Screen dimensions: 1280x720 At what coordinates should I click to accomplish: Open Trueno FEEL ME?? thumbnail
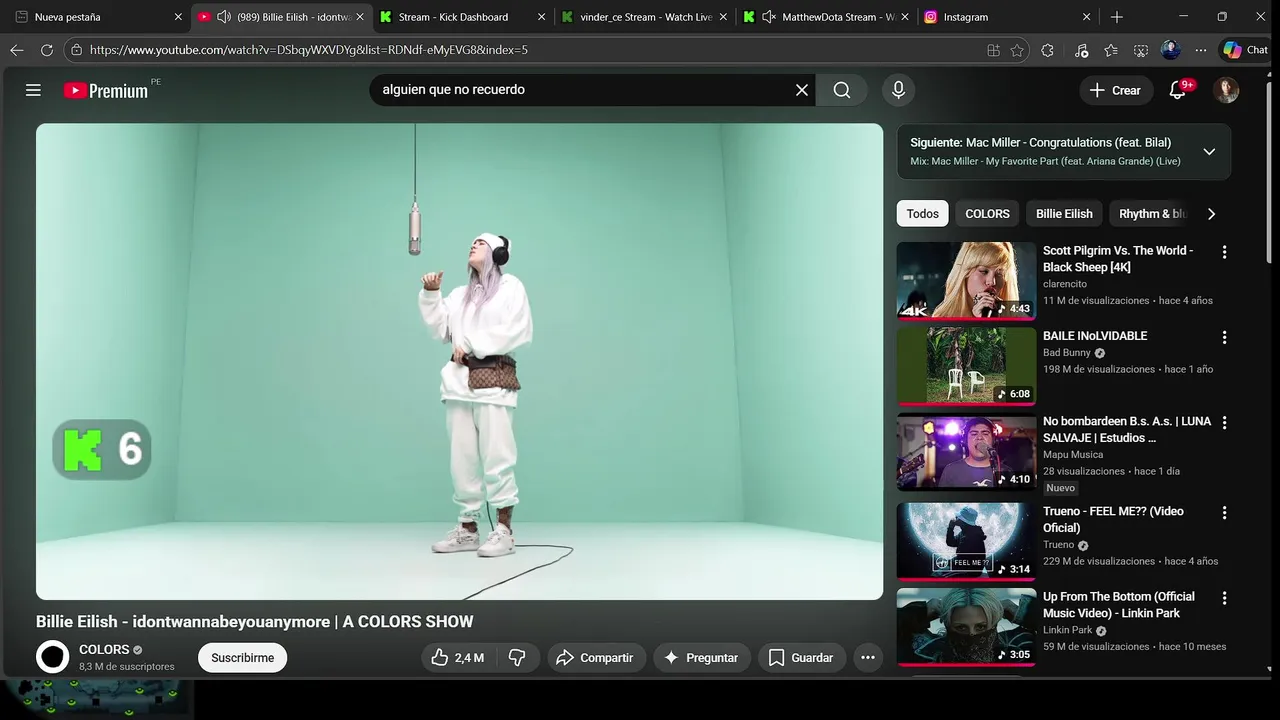966,541
